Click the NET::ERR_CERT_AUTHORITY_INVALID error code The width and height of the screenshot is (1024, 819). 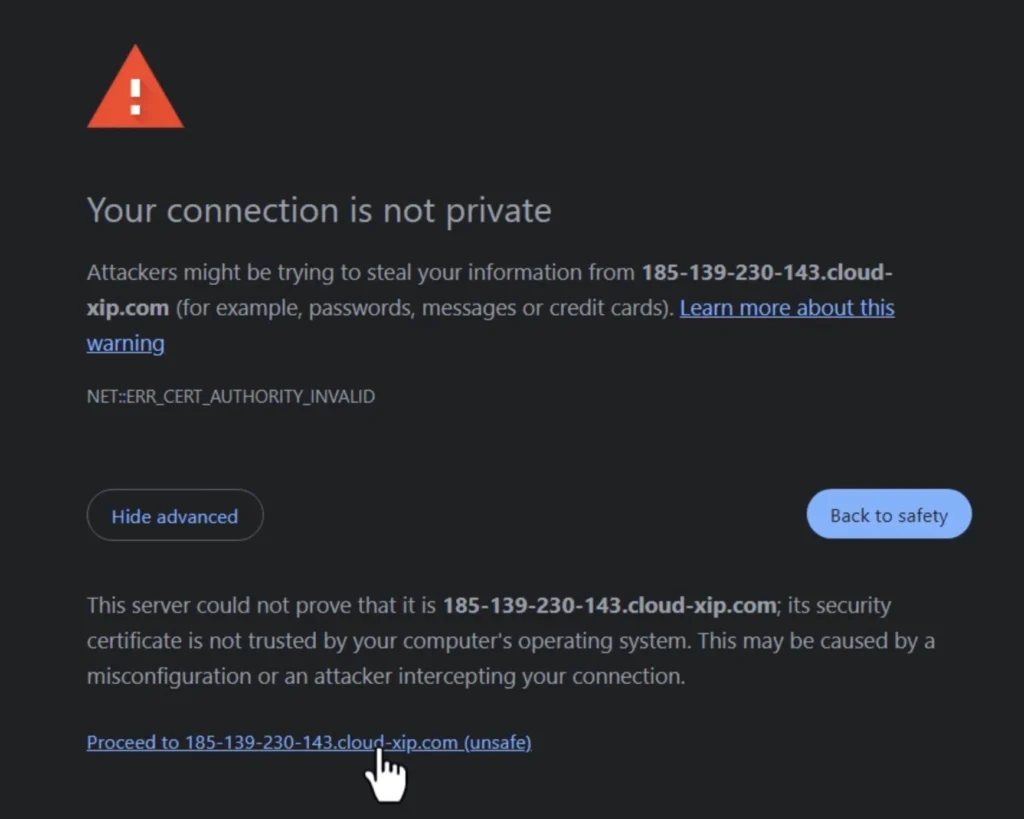(x=231, y=396)
